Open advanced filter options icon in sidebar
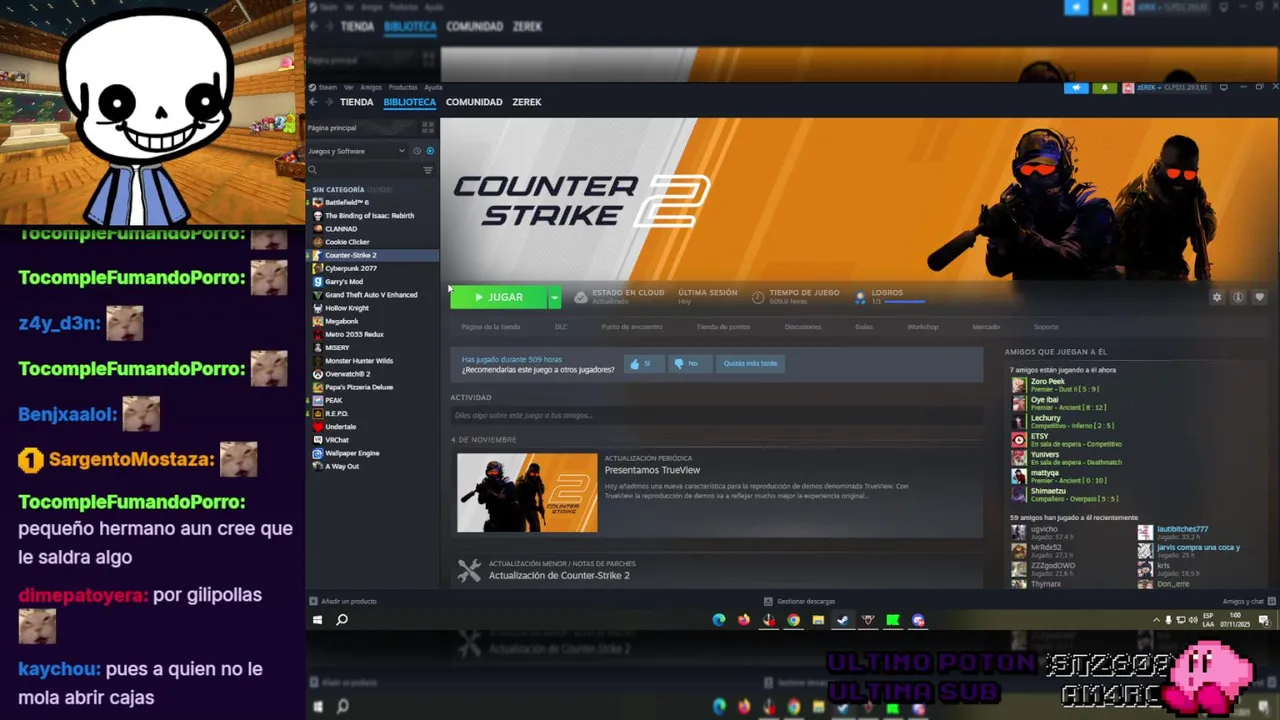The height and width of the screenshot is (720, 1280). pos(428,170)
